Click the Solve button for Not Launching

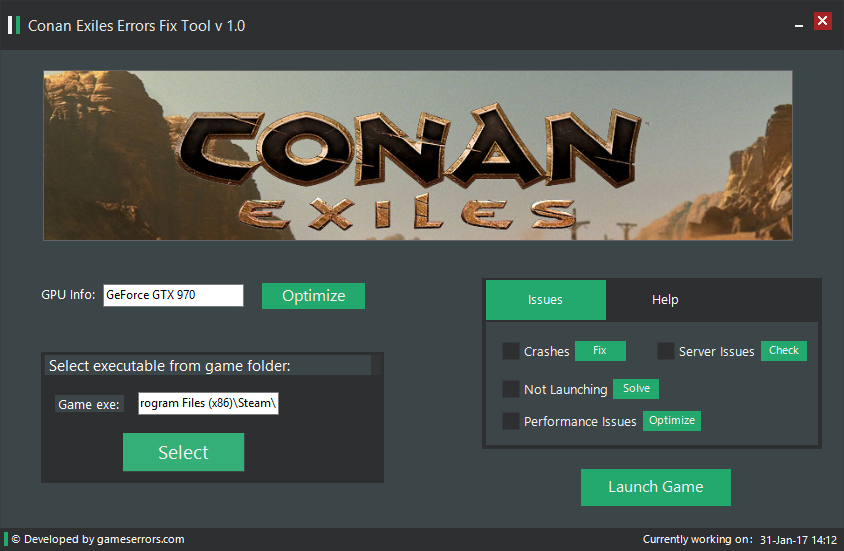pyautogui.click(x=636, y=388)
